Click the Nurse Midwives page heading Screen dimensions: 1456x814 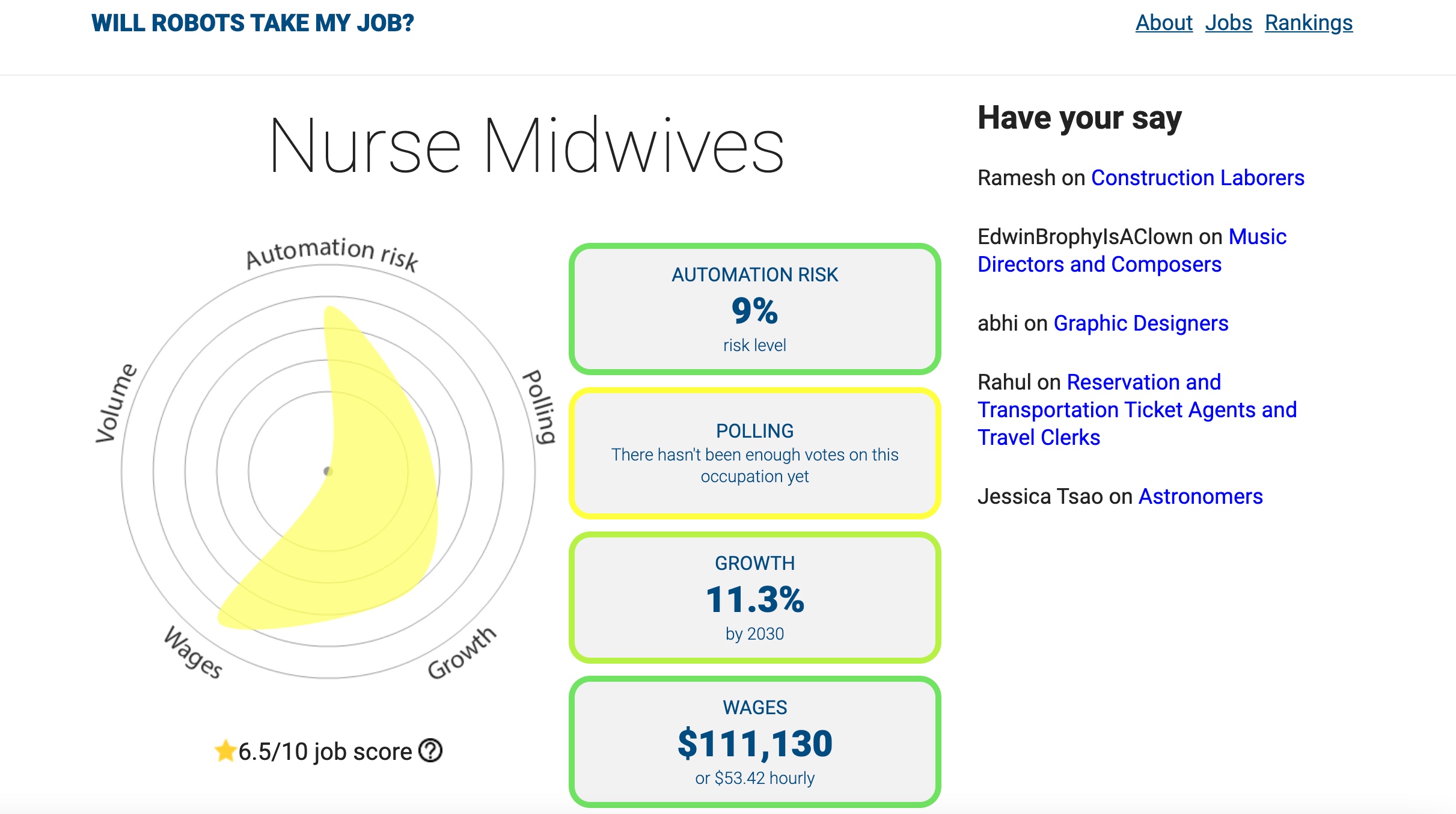point(527,146)
